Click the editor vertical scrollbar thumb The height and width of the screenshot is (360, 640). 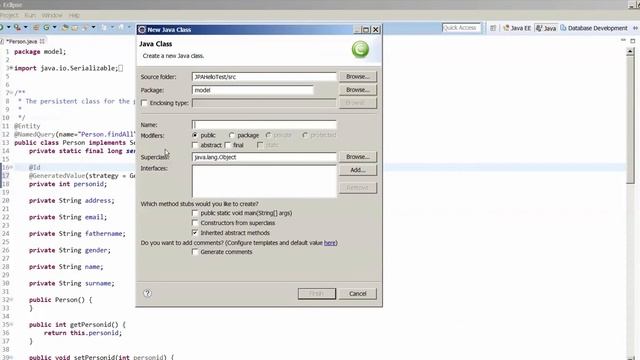coord(630,120)
